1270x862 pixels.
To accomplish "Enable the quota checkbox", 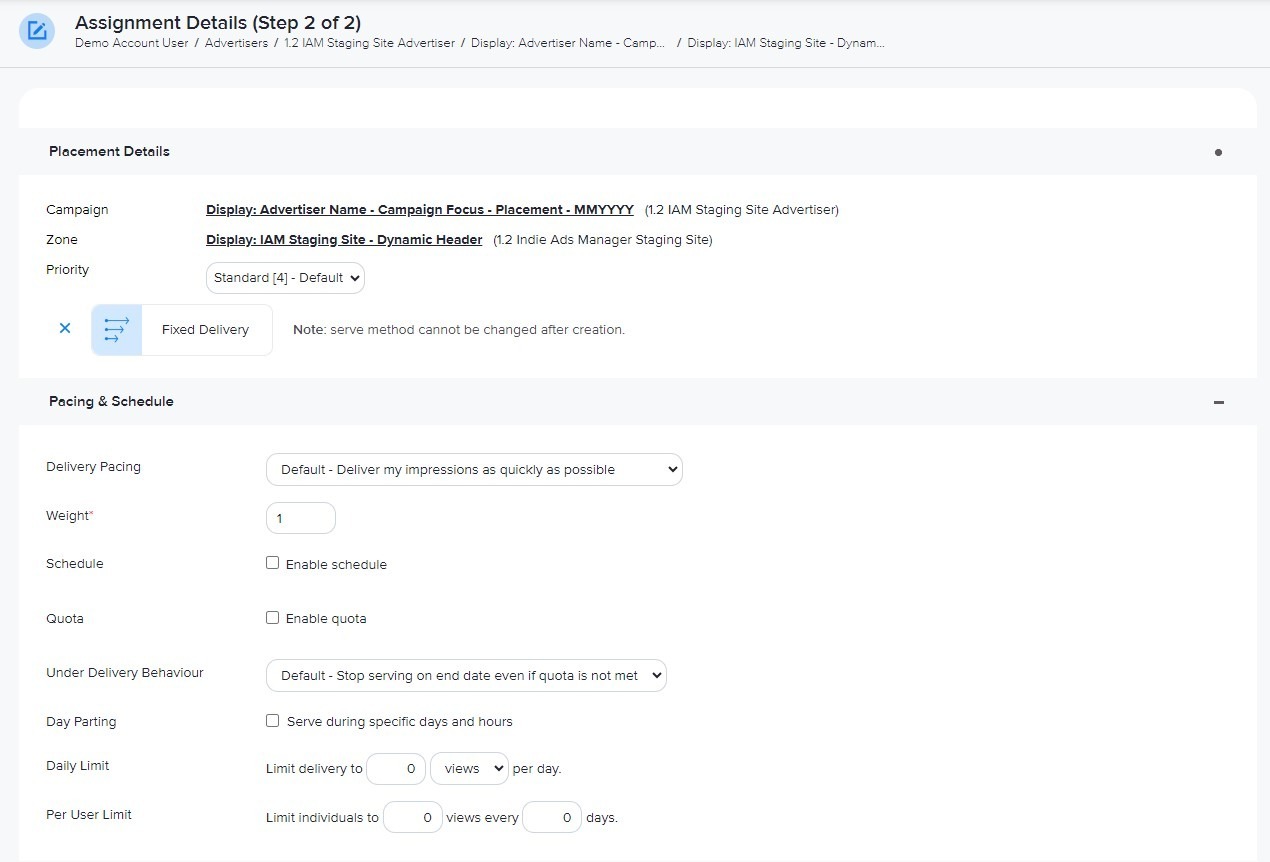I will click(x=272, y=618).
